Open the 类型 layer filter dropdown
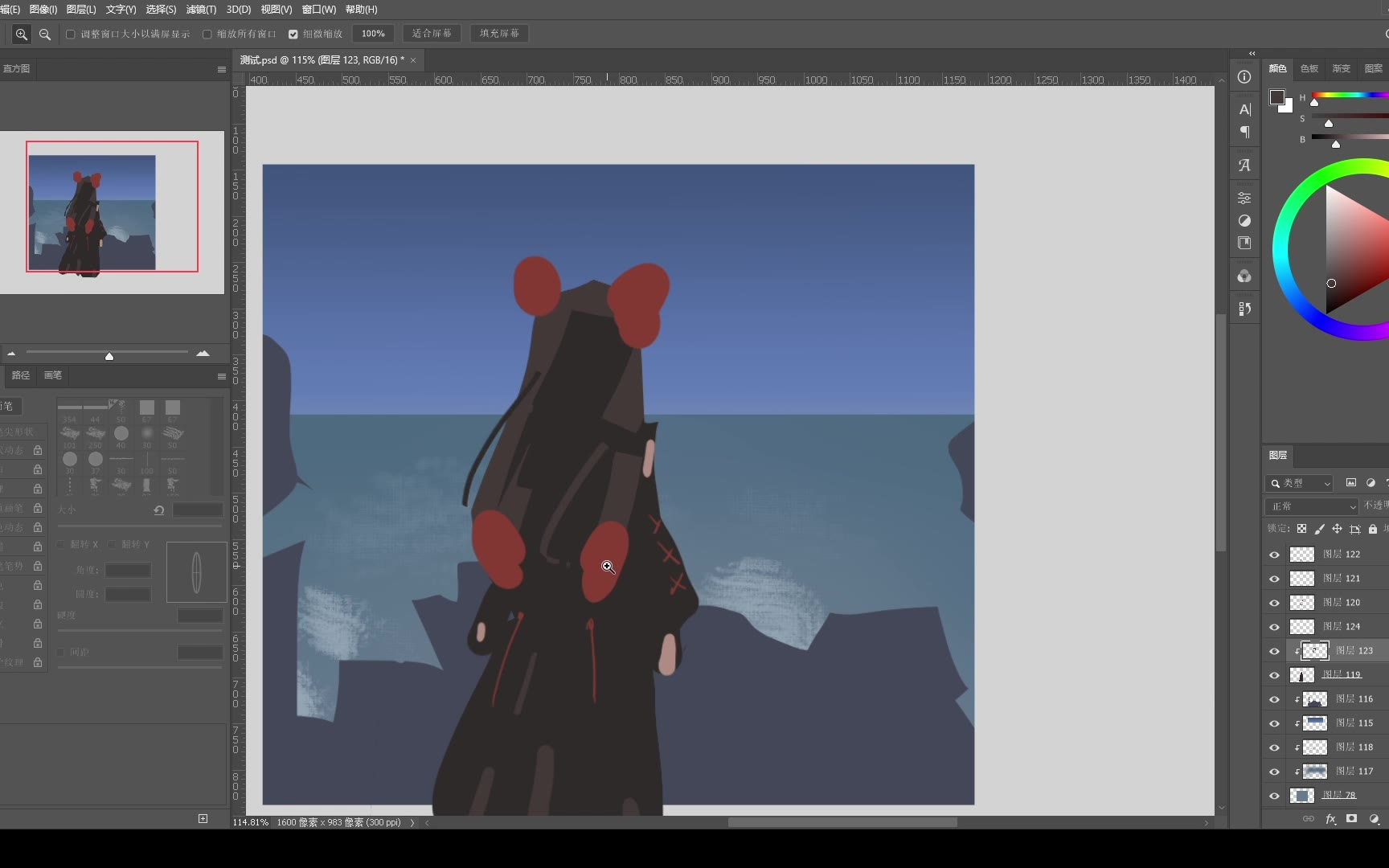Viewport: 1389px width, 868px height. (1299, 483)
